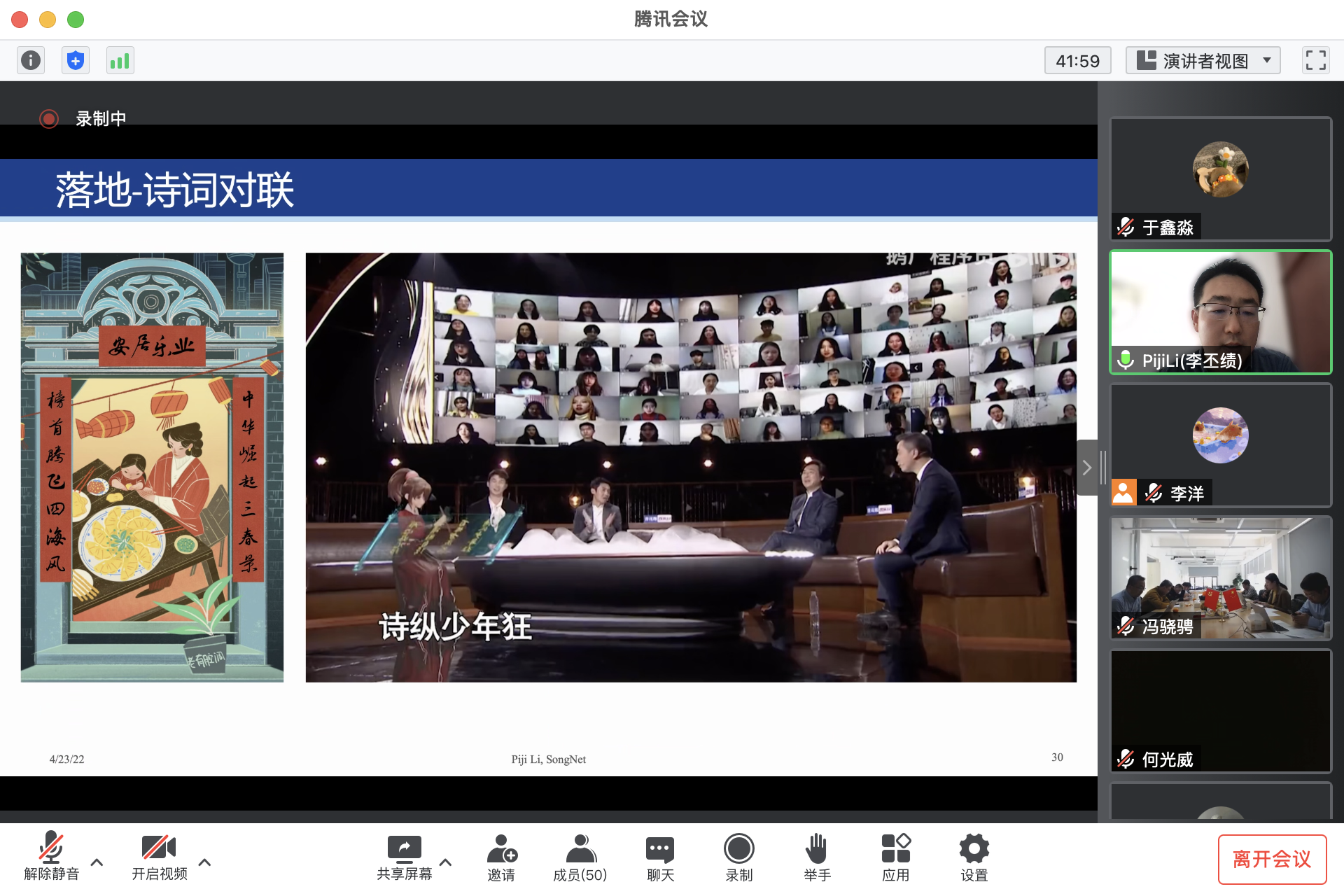Image resolution: width=1344 pixels, height=896 pixels.
Task: Click muted mic icon beside 冯骁骋
Action: (1126, 626)
